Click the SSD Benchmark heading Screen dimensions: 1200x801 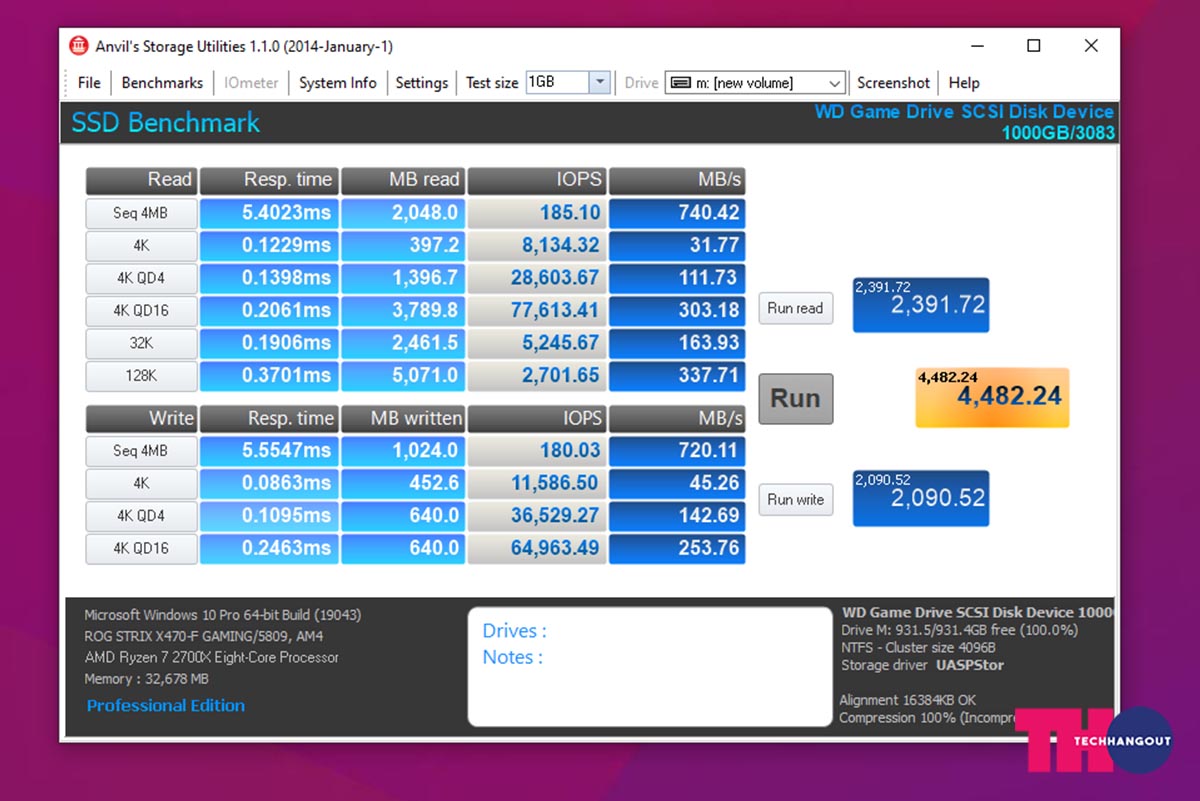click(165, 123)
